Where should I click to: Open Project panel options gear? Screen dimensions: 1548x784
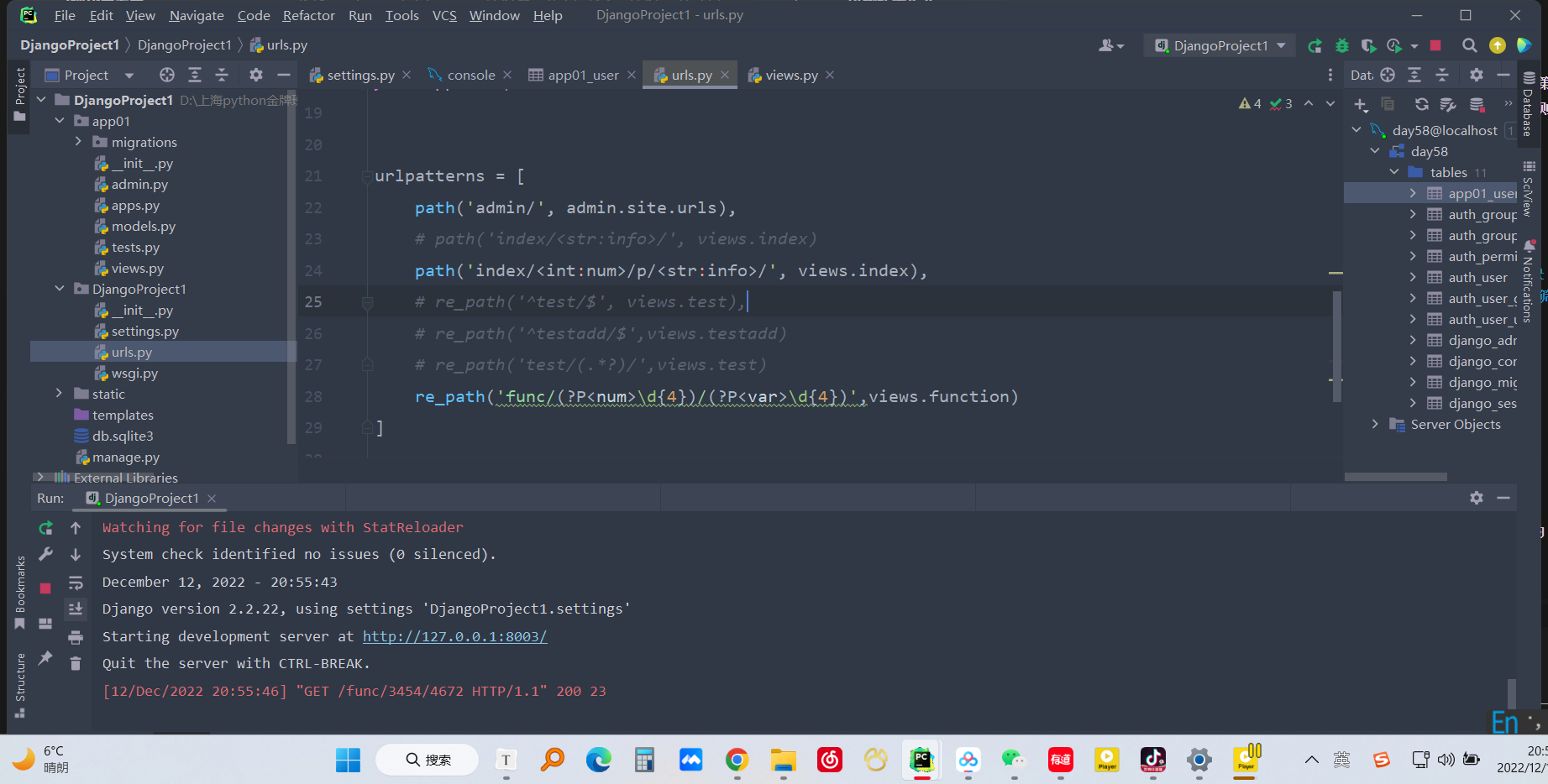coord(256,75)
